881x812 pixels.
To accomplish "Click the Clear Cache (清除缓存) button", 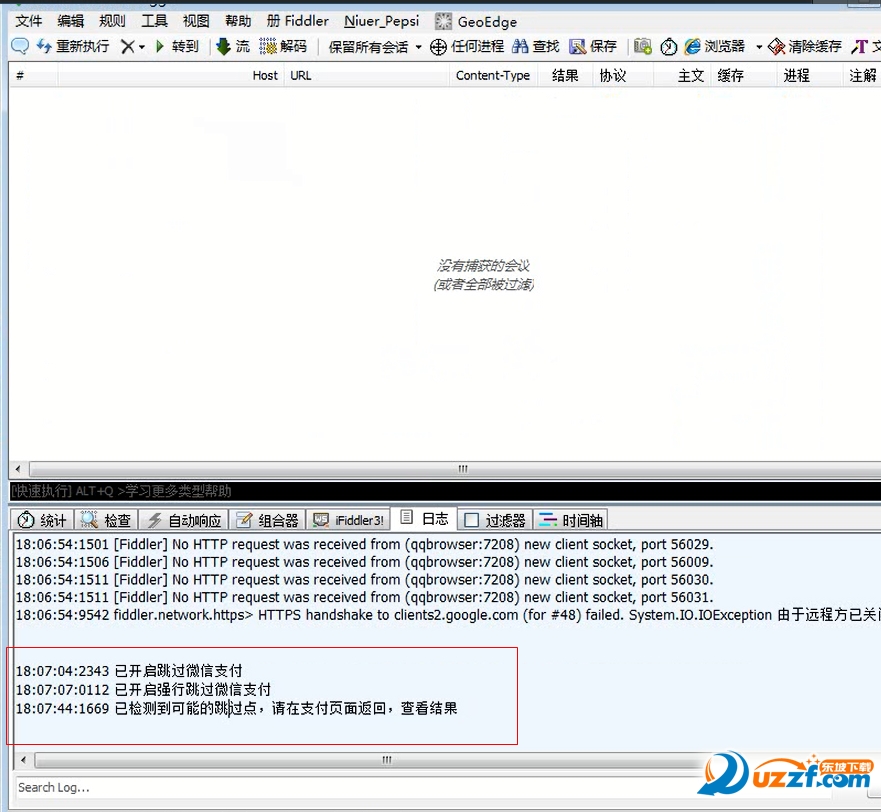I will tap(804, 46).
